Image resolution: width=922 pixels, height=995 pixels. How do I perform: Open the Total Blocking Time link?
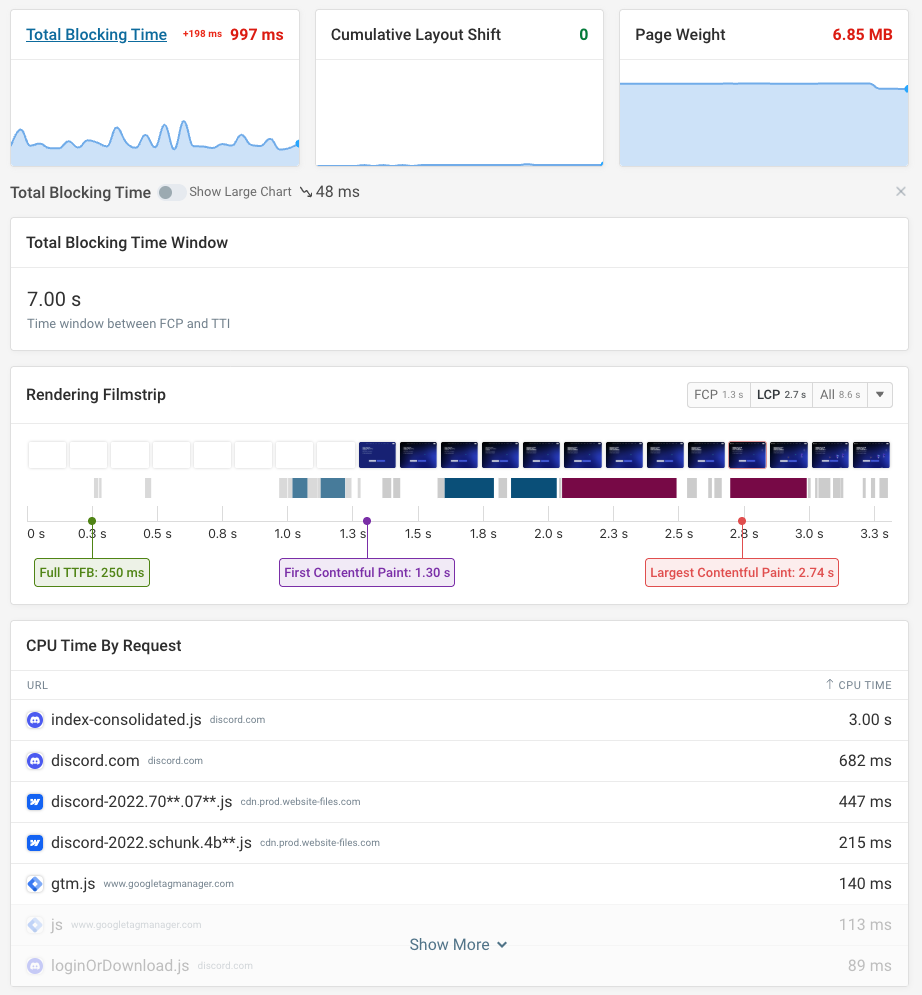coord(96,34)
